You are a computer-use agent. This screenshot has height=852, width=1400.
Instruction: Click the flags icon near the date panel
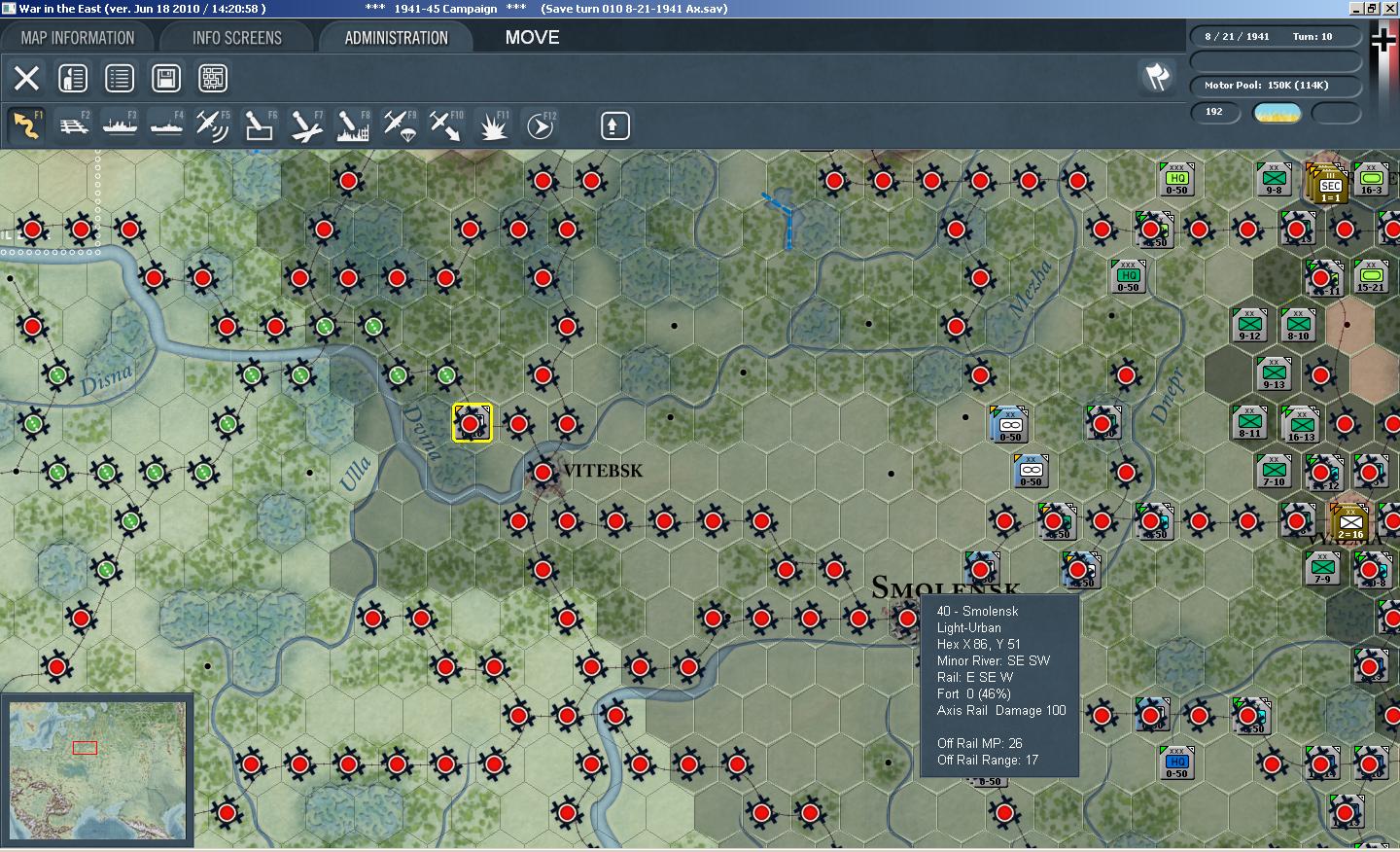[1156, 76]
